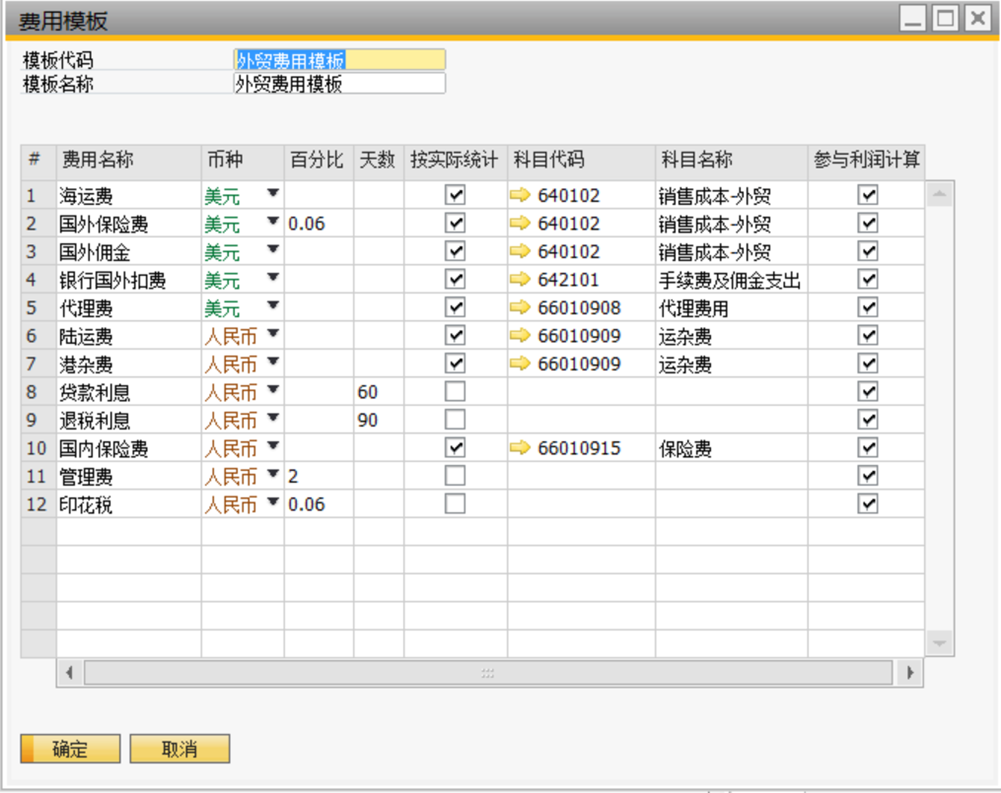The image size is (1001, 793).
Task: Click the 取消 button
Action: (179, 748)
